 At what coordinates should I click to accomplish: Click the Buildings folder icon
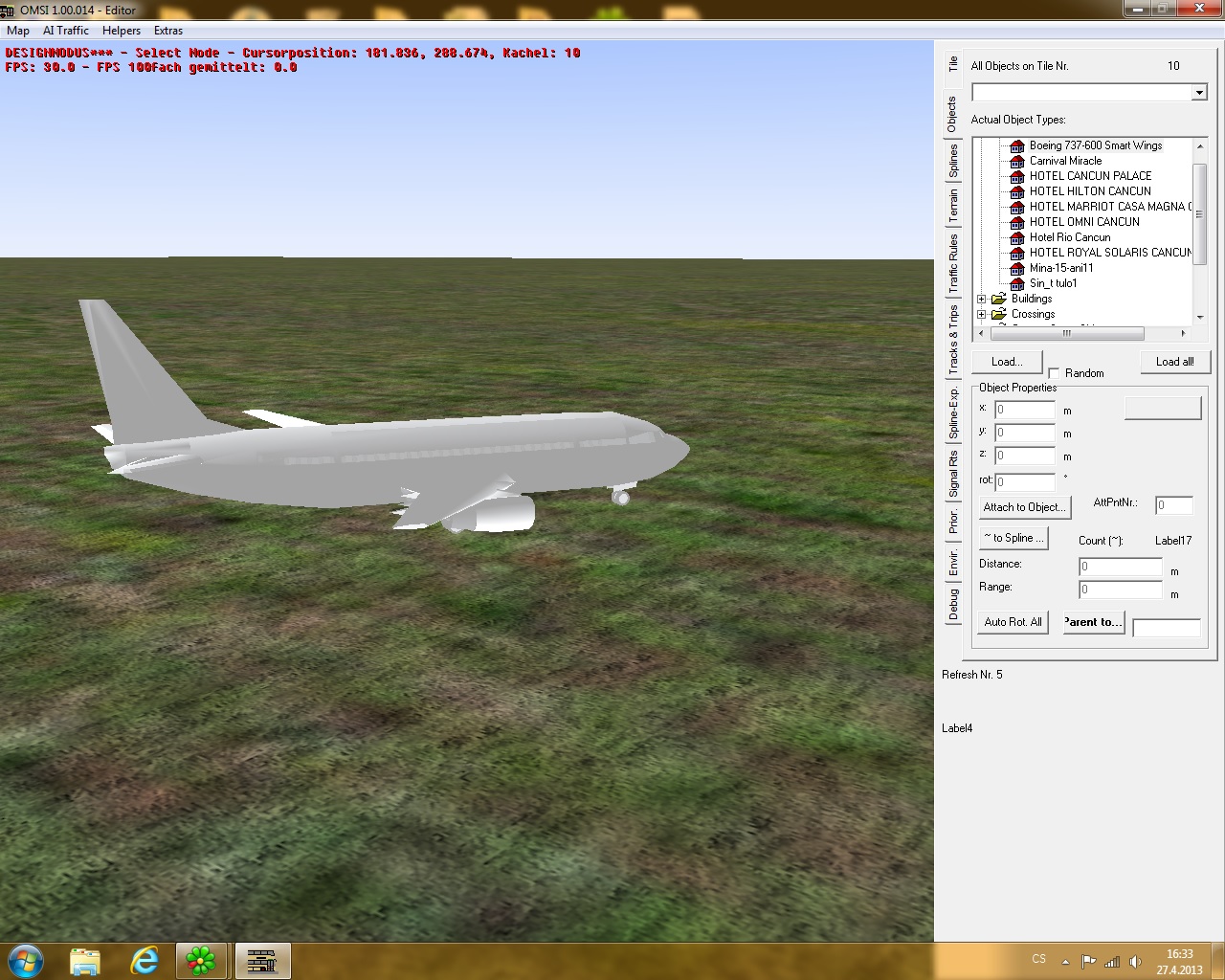998,299
